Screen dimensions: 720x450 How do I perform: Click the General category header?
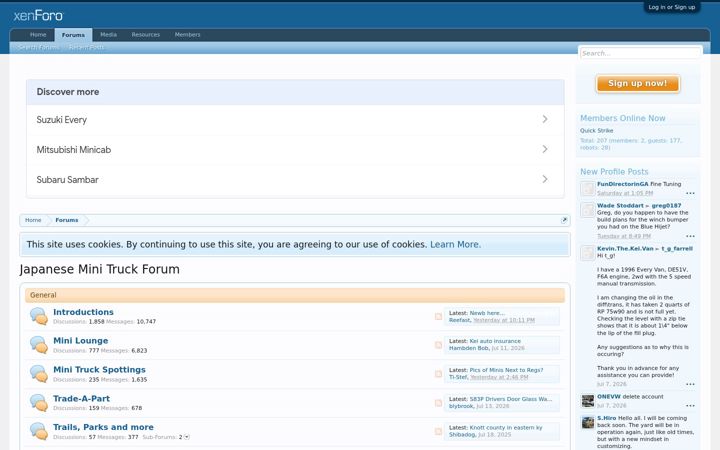coord(295,295)
